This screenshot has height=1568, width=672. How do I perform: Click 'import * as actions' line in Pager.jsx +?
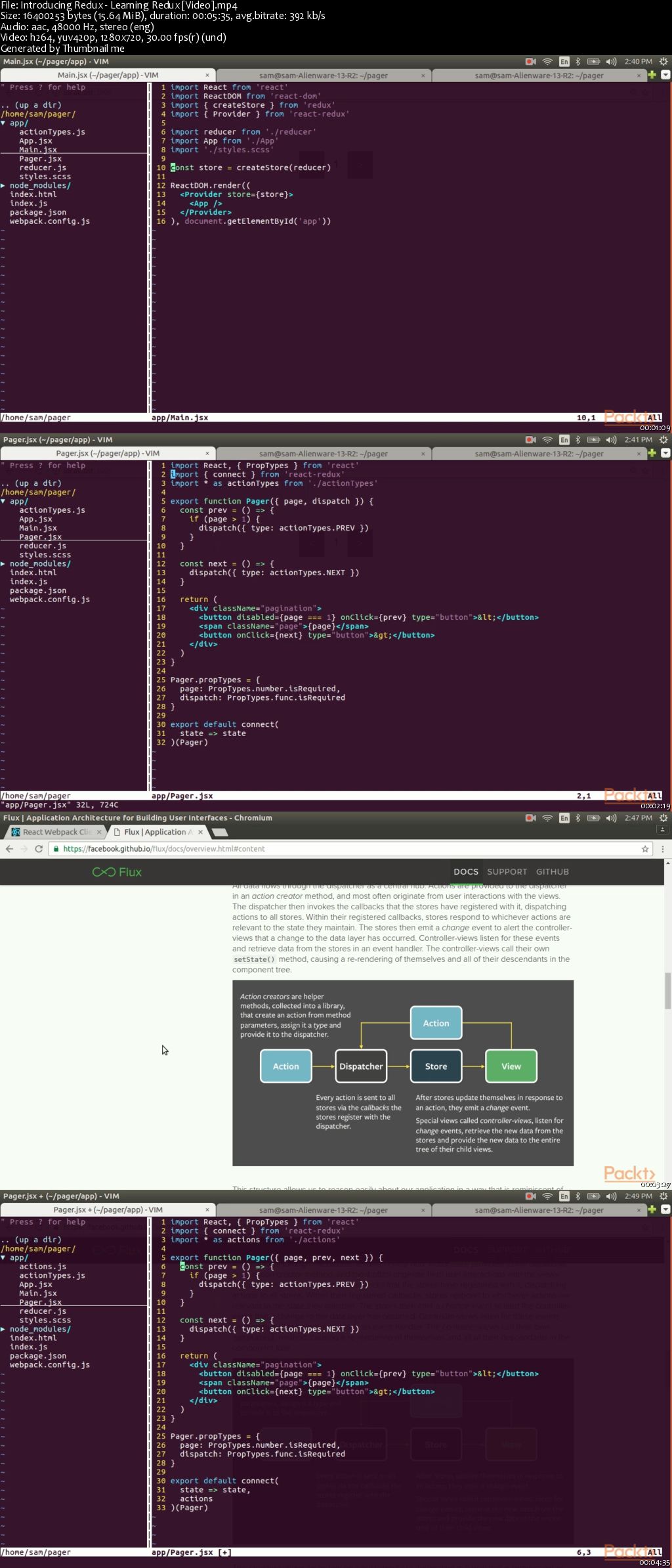point(255,1240)
